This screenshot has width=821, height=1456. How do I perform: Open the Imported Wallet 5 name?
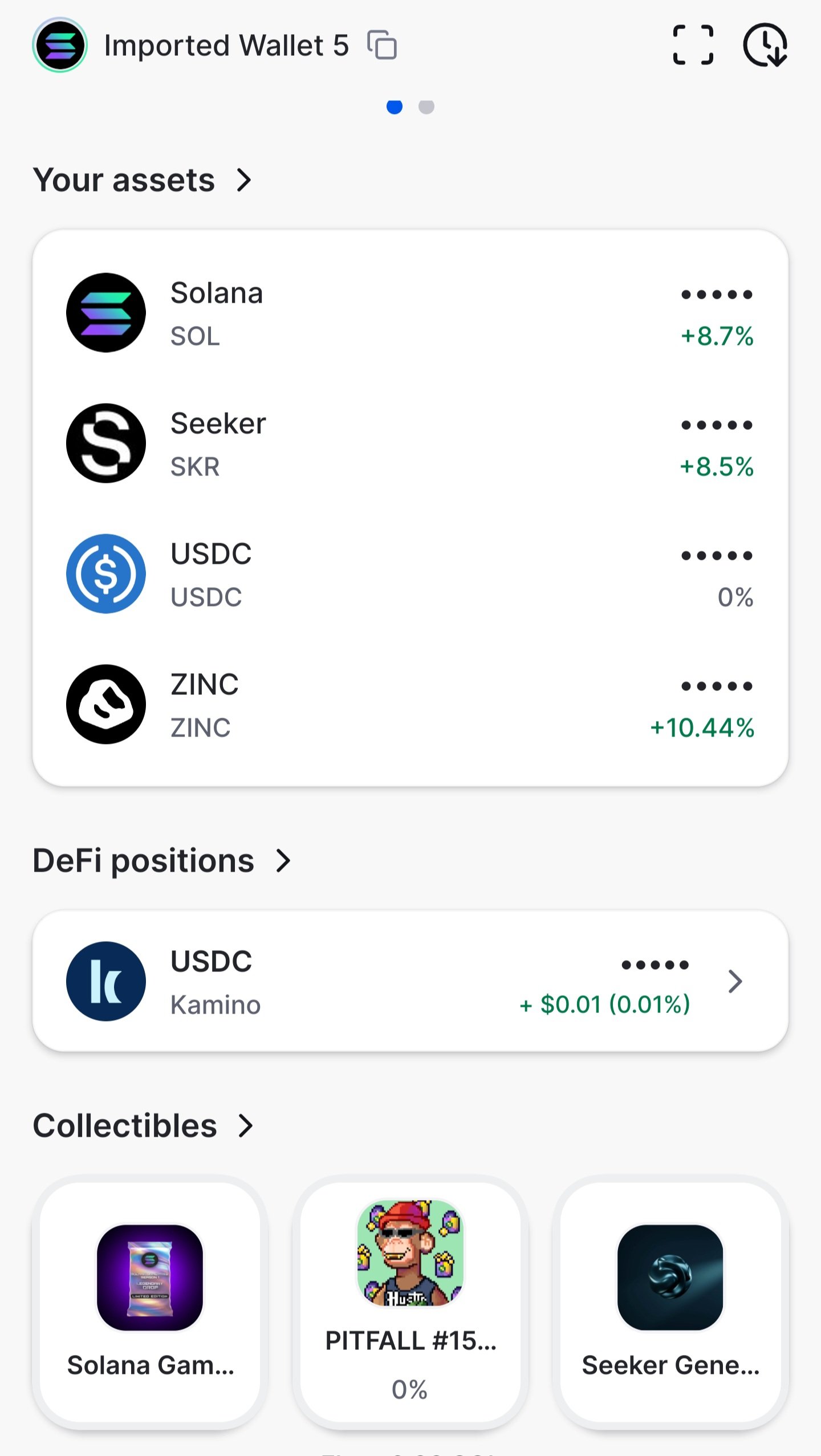(x=226, y=46)
